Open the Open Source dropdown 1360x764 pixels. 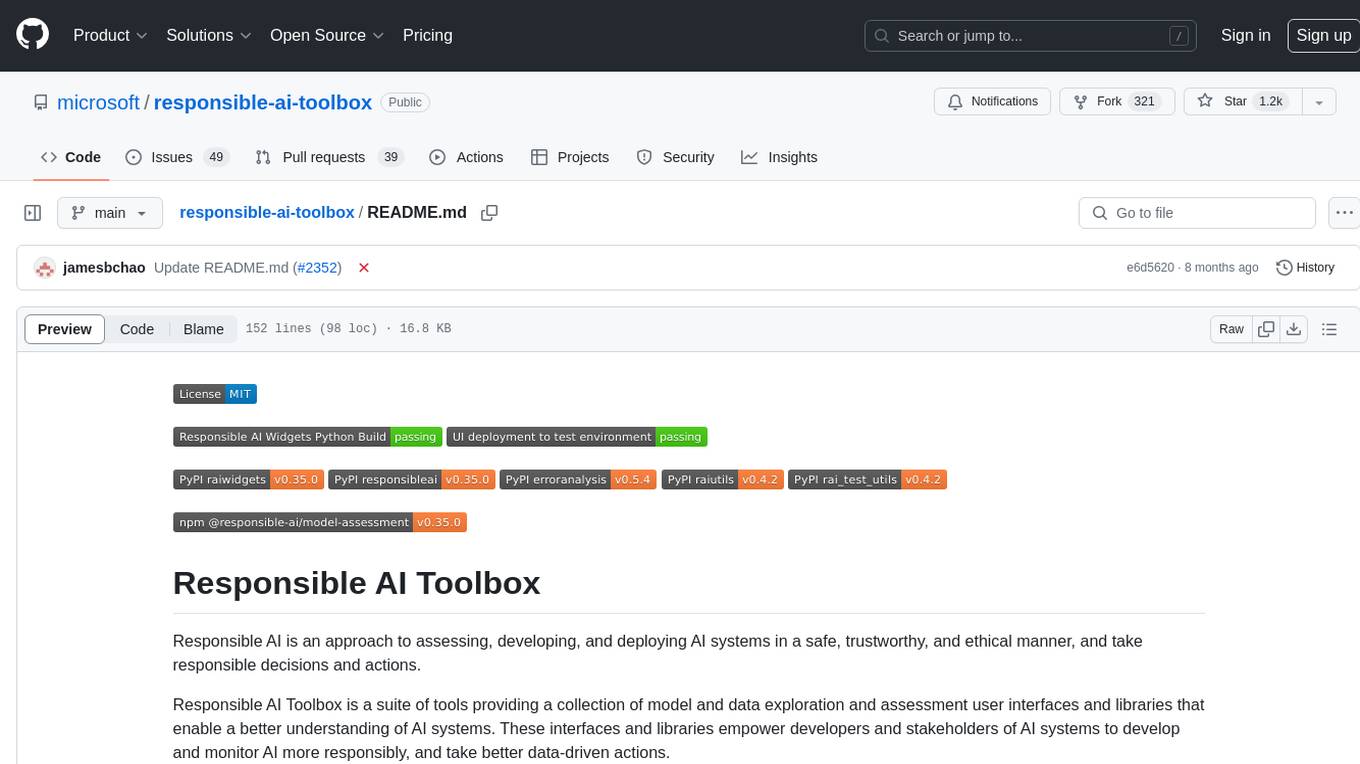pyautogui.click(x=327, y=35)
